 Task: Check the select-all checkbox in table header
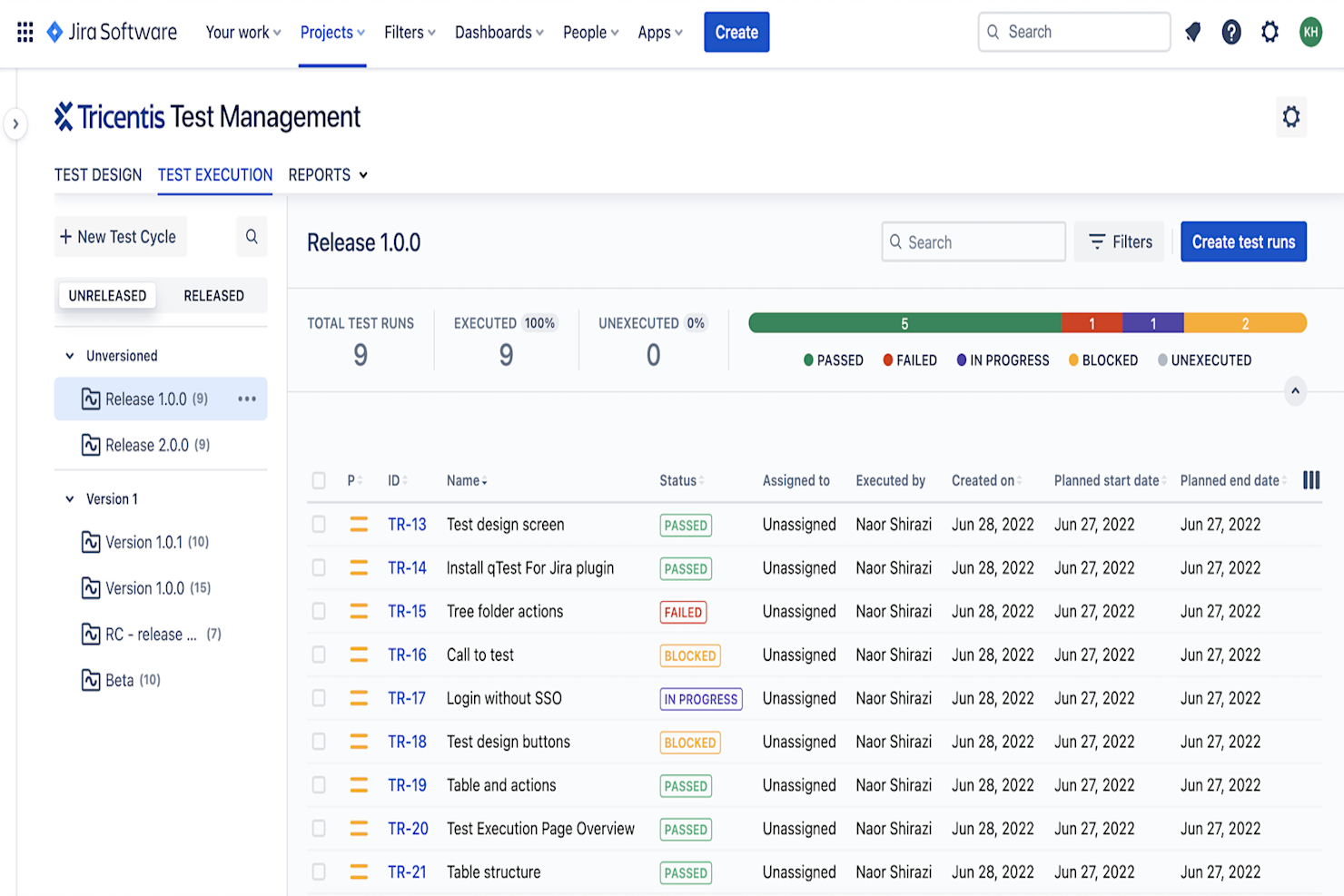(319, 480)
